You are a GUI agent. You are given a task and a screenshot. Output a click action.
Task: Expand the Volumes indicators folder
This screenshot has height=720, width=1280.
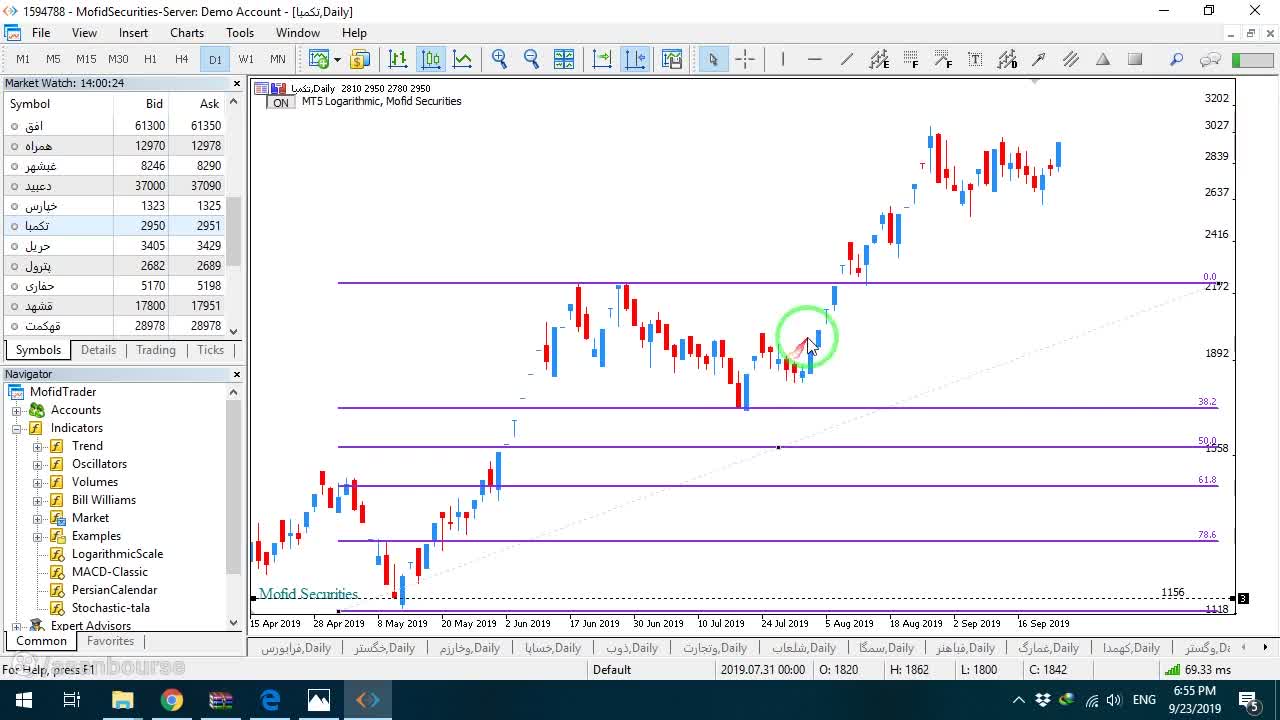[38, 482]
